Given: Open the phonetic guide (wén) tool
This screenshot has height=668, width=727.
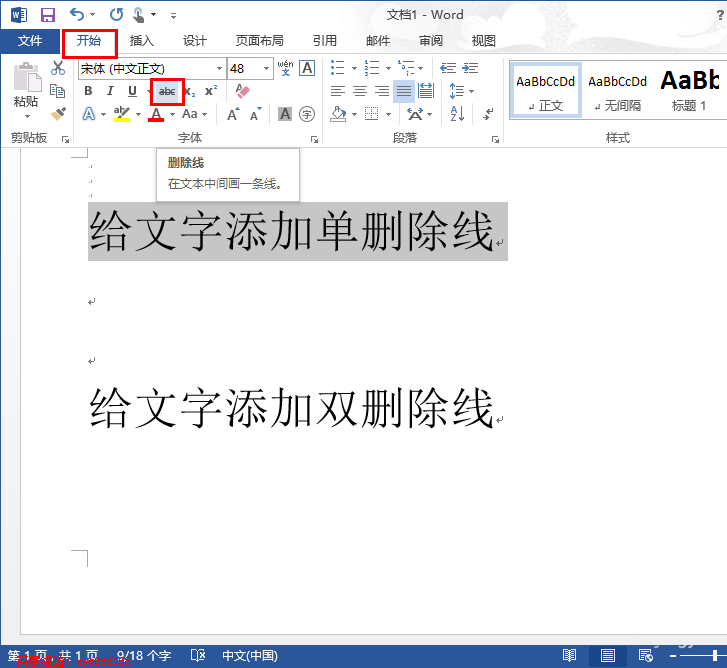Looking at the screenshot, I should (286, 68).
